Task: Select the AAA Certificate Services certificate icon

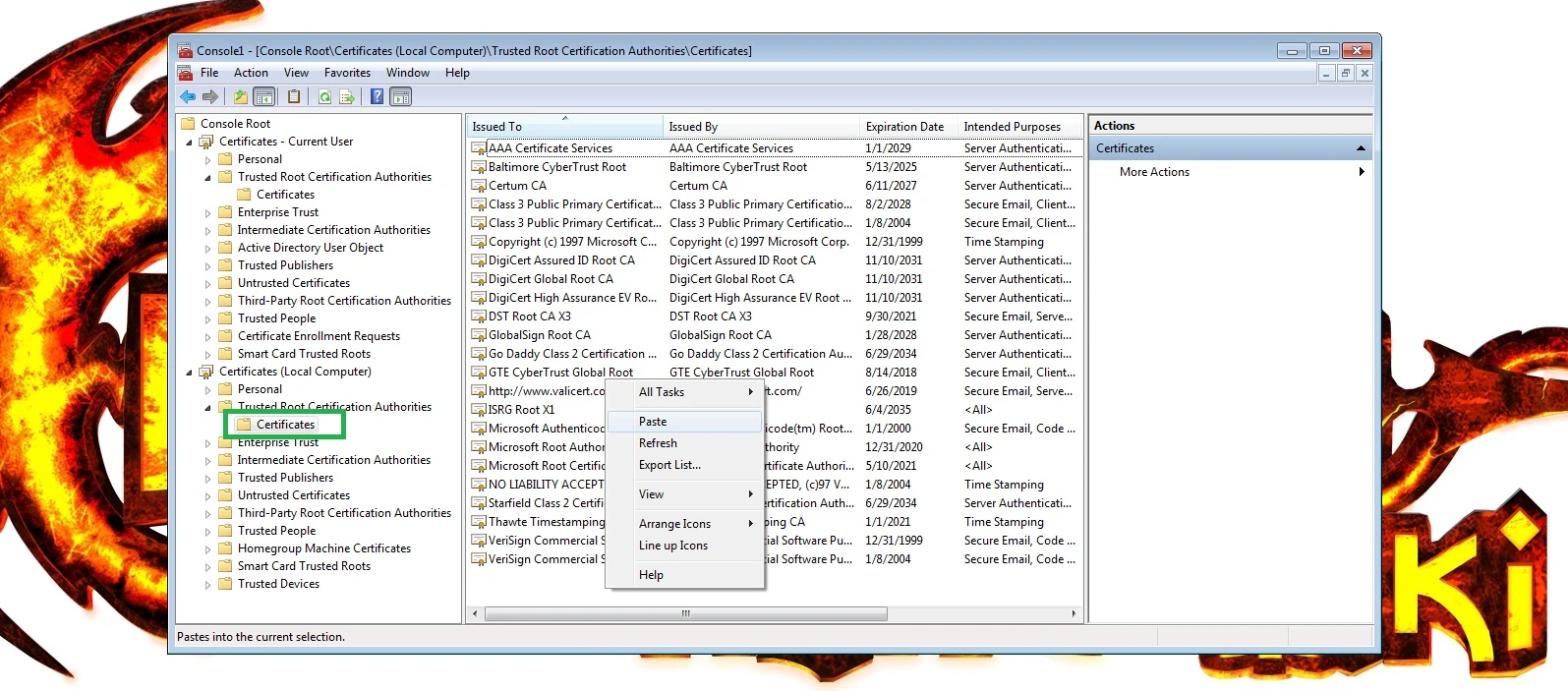Action: coord(479,148)
